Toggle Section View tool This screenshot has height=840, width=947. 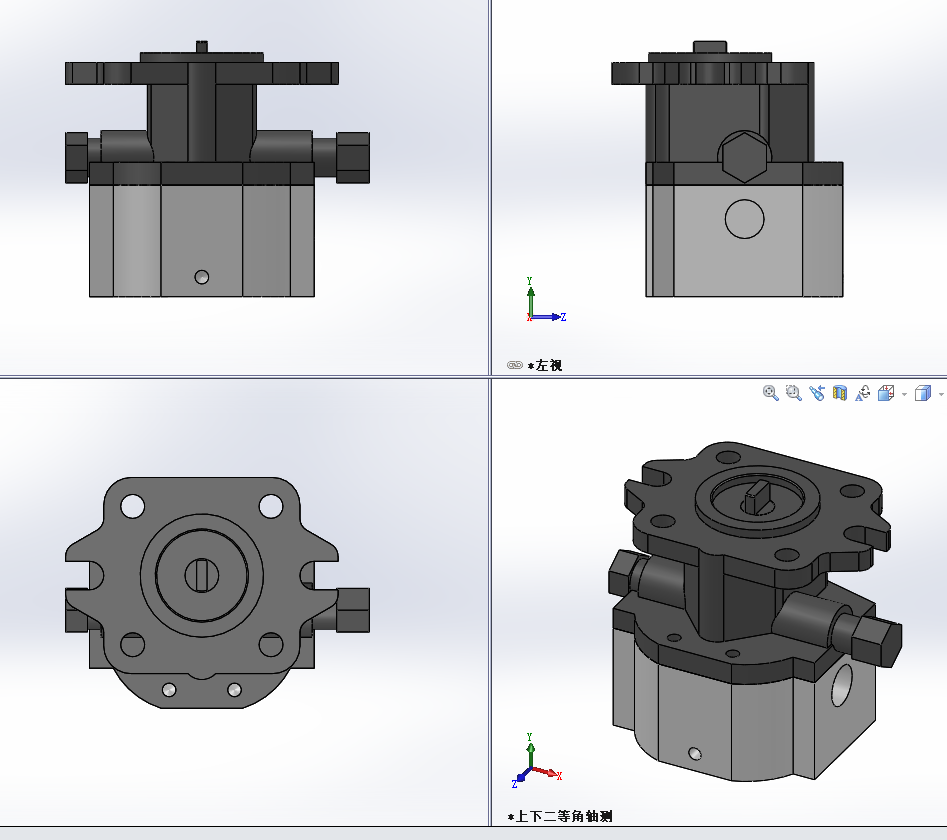[839, 393]
